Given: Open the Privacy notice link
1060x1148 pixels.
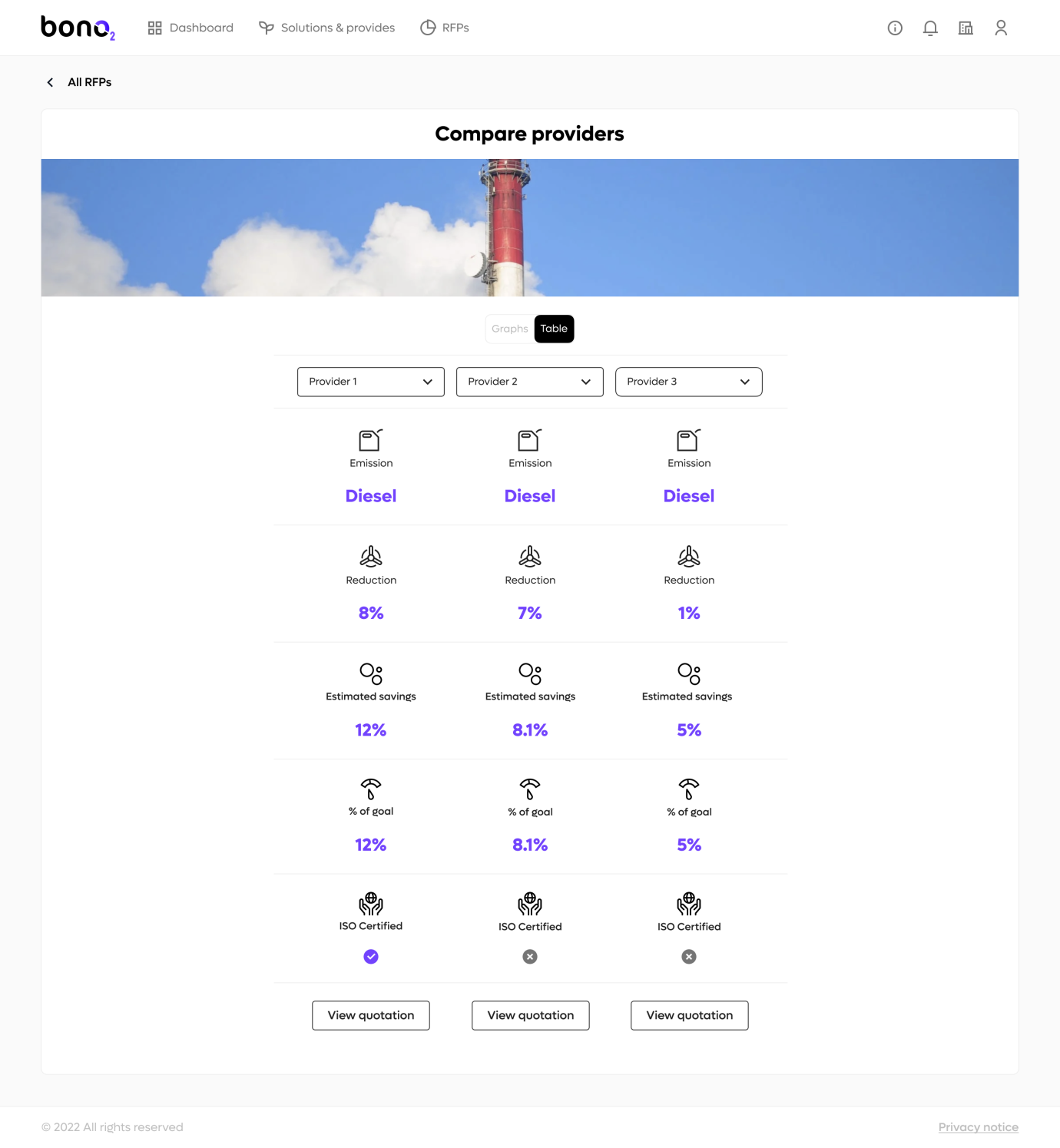Looking at the screenshot, I should (x=979, y=1126).
